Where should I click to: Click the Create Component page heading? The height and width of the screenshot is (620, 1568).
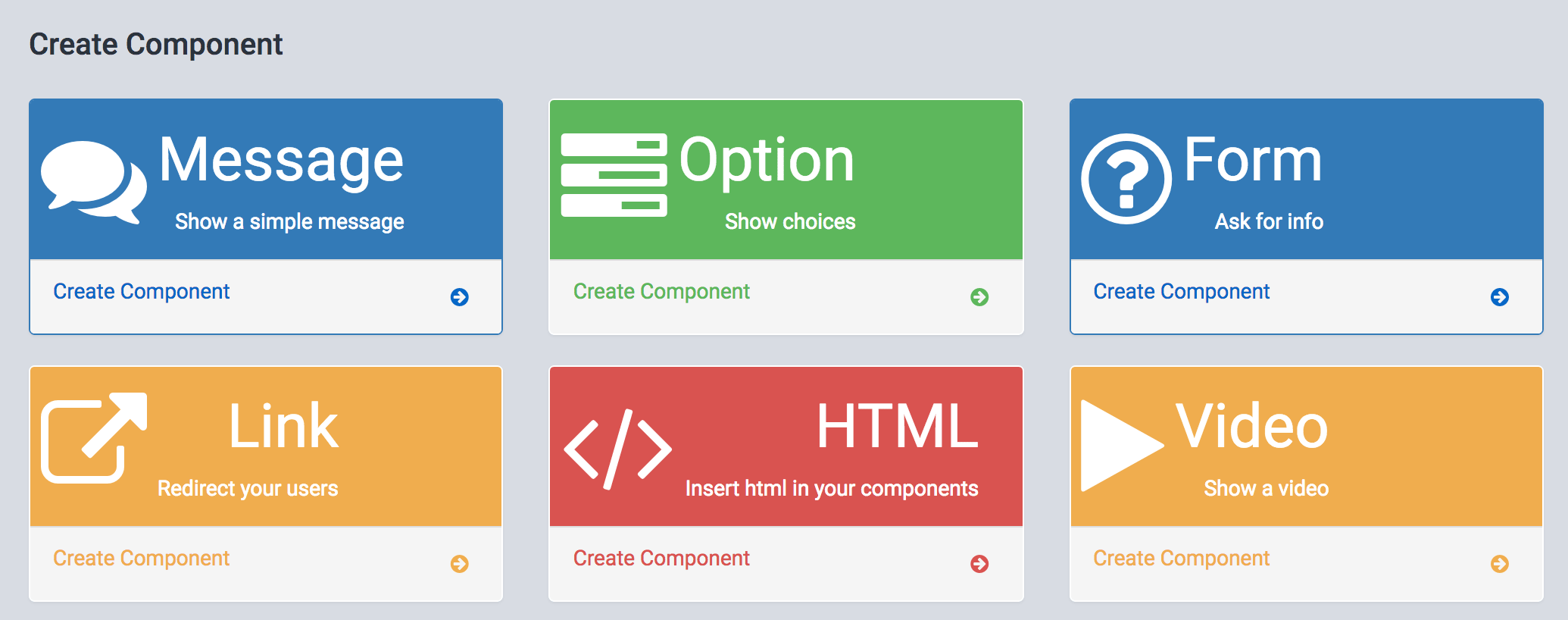[156, 45]
